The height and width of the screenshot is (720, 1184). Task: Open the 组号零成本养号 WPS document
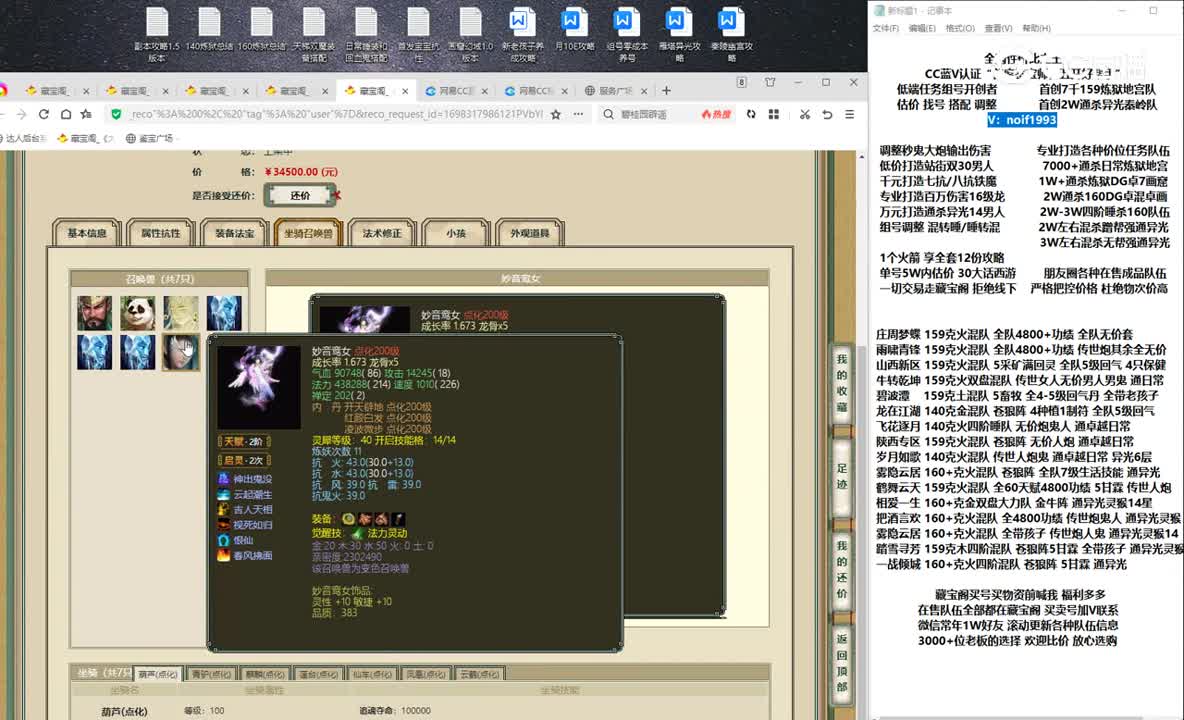pyautogui.click(x=627, y=34)
